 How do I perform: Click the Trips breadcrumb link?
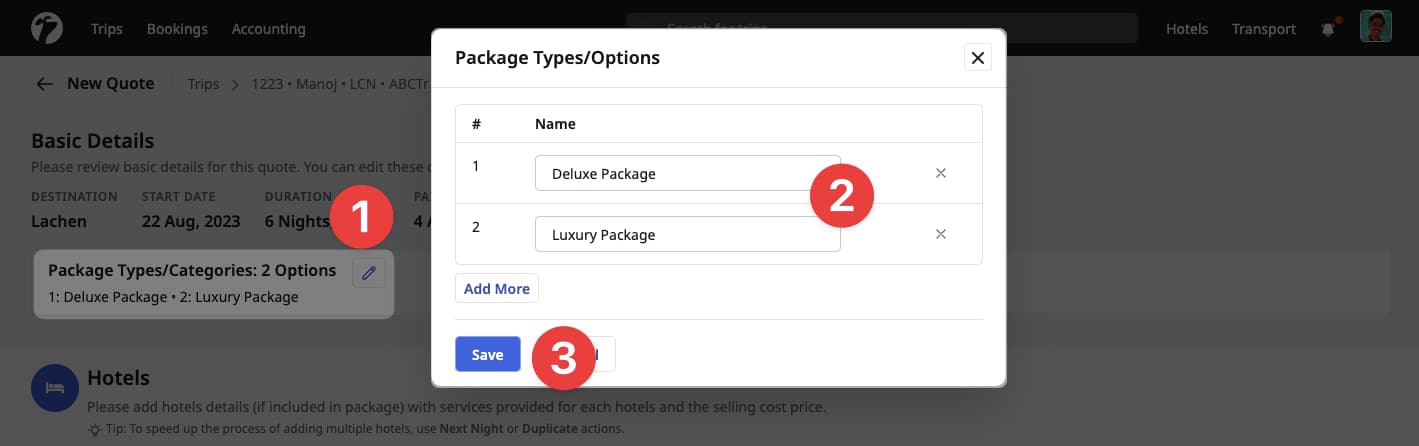tap(203, 84)
